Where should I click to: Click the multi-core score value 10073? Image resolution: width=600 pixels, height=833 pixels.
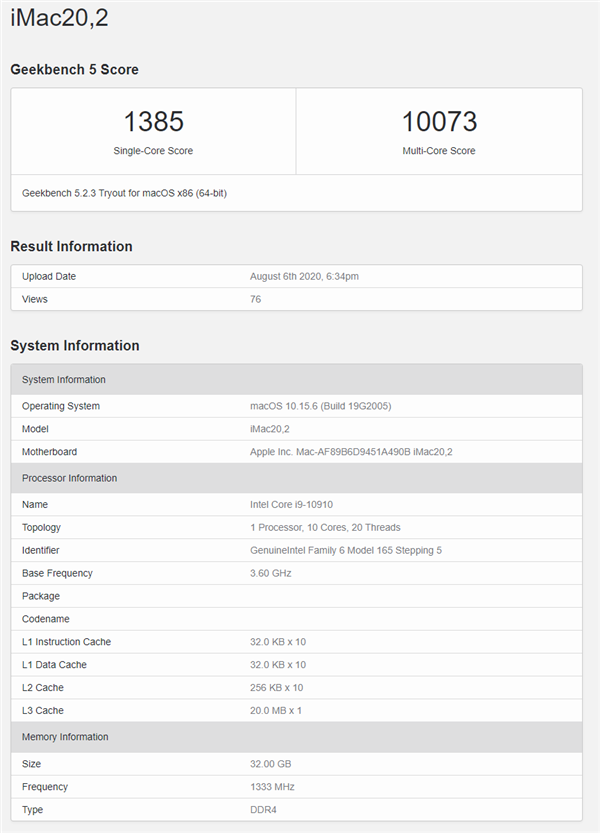[x=439, y=122]
